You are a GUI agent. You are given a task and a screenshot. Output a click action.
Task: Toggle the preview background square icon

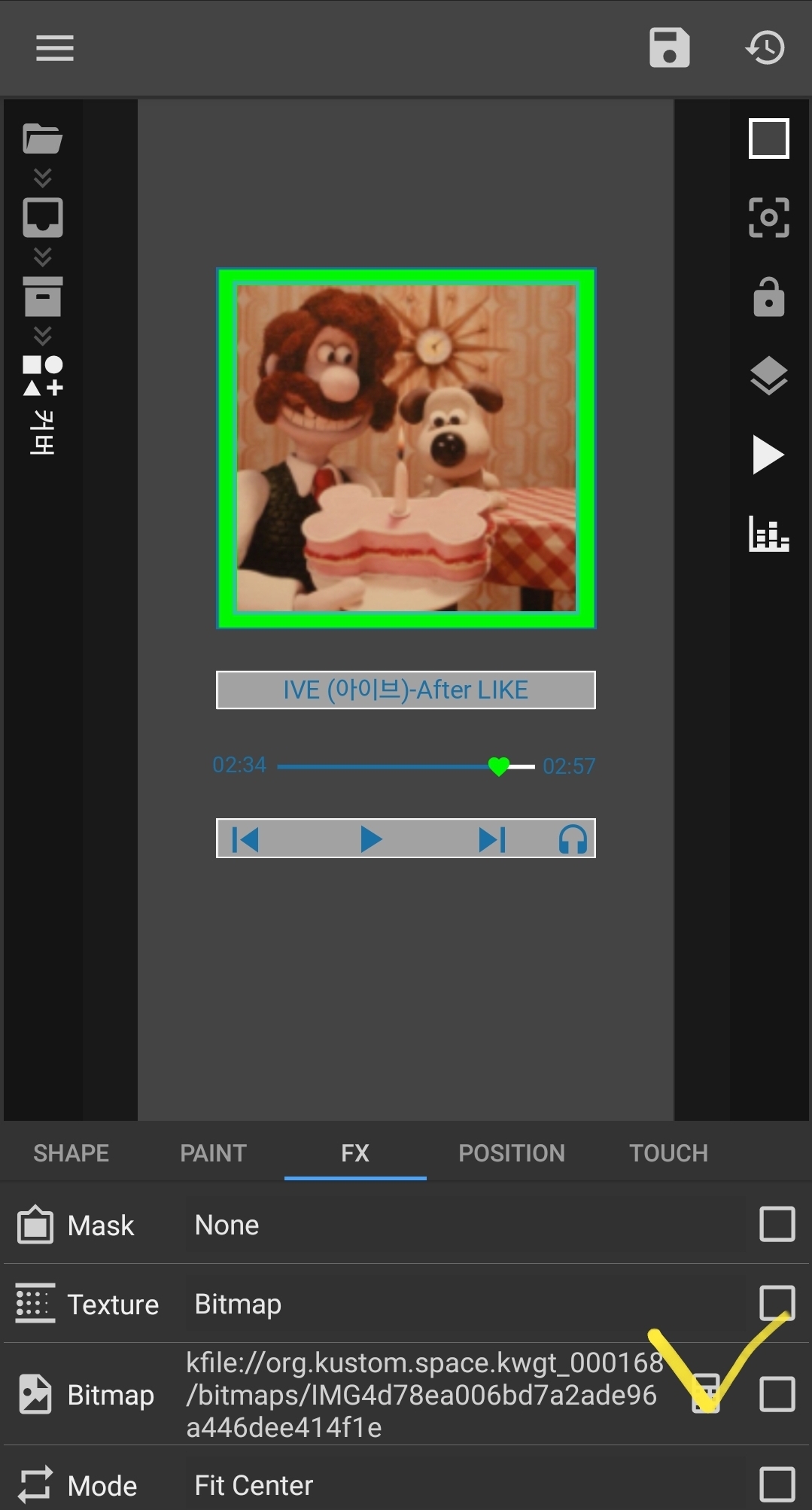tap(768, 139)
